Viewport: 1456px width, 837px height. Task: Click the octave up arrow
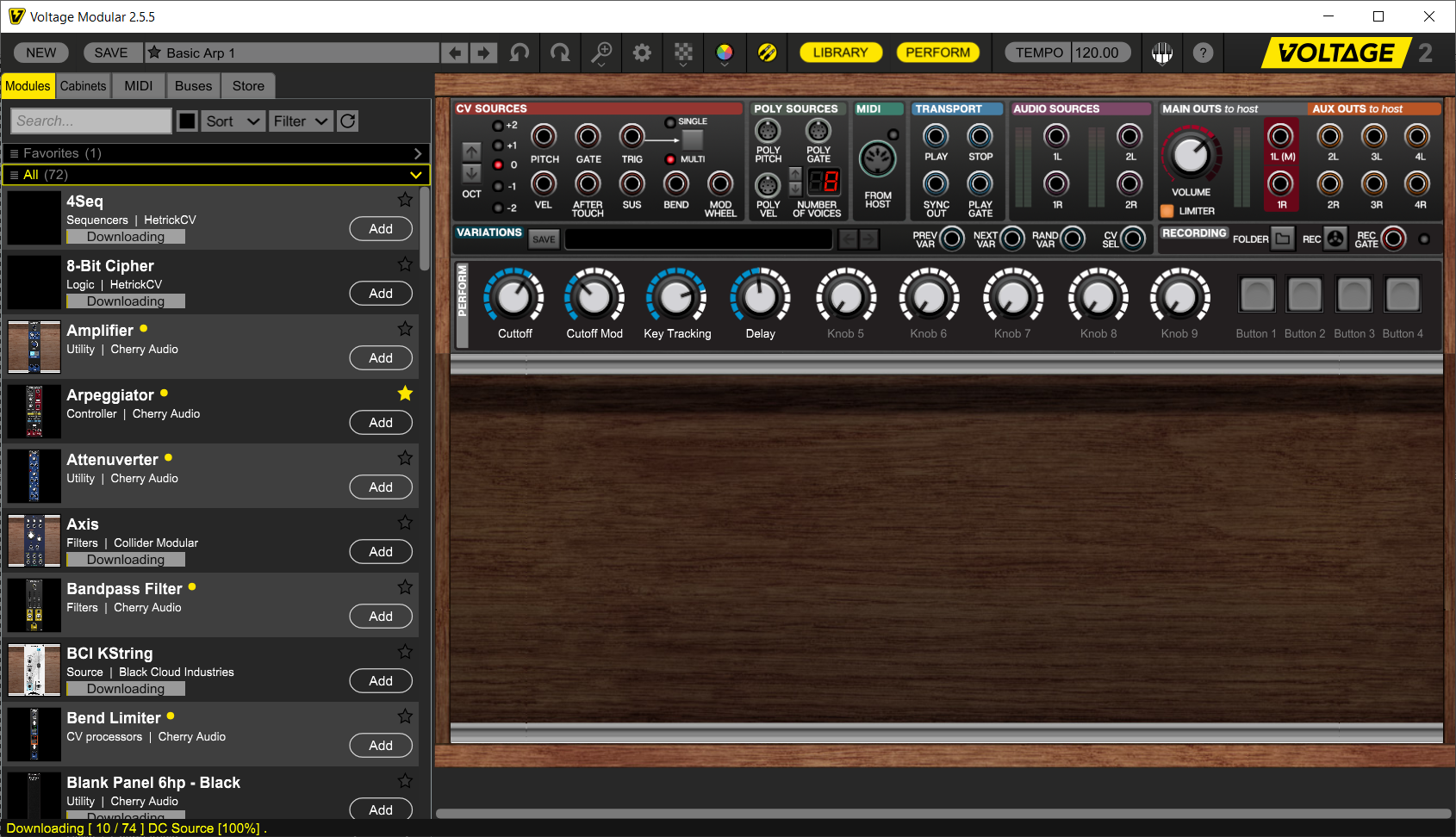471,152
